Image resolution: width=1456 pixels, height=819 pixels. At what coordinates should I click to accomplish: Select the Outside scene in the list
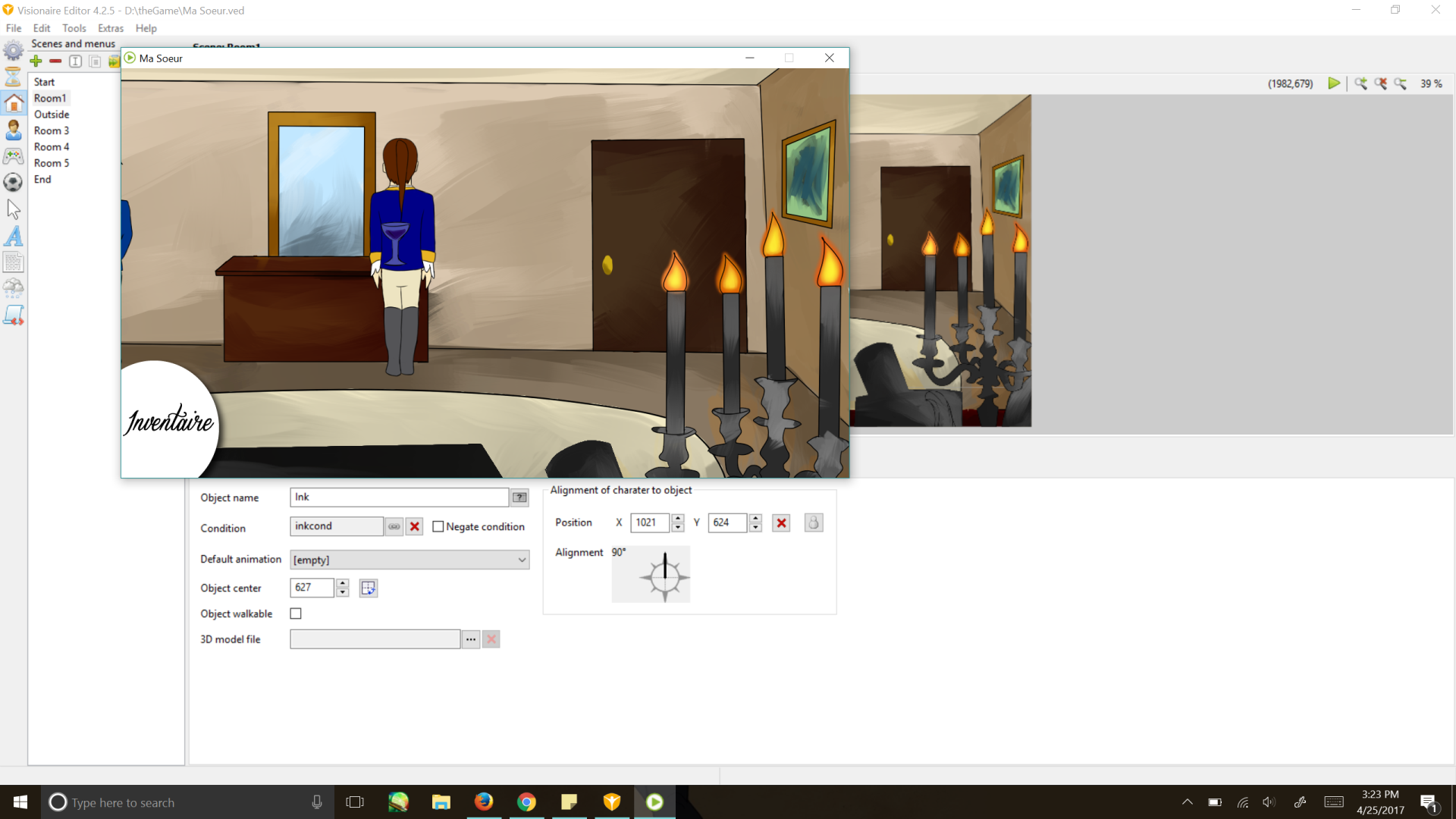(x=52, y=115)
